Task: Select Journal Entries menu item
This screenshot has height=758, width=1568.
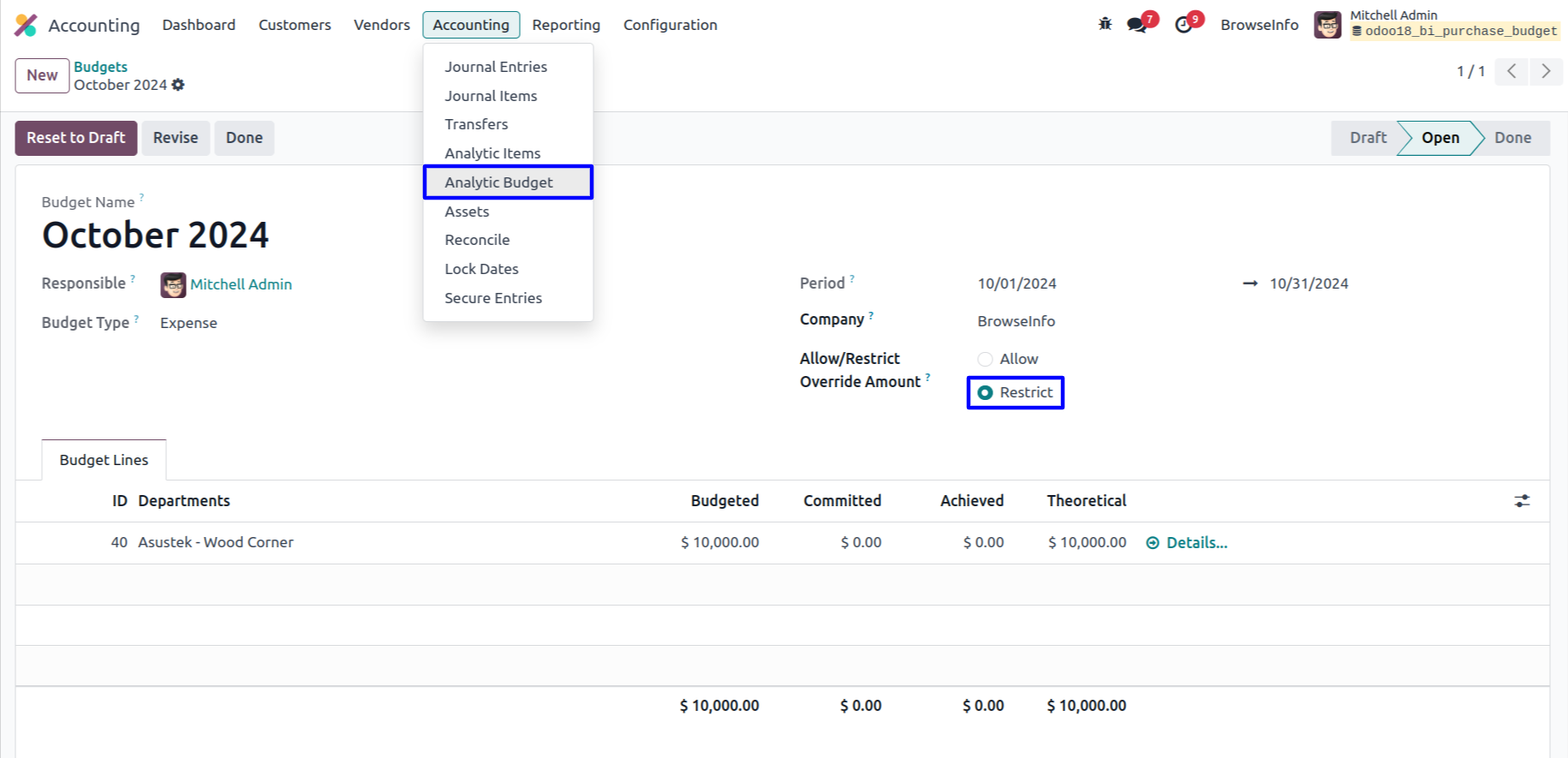Action: point(495,67)
